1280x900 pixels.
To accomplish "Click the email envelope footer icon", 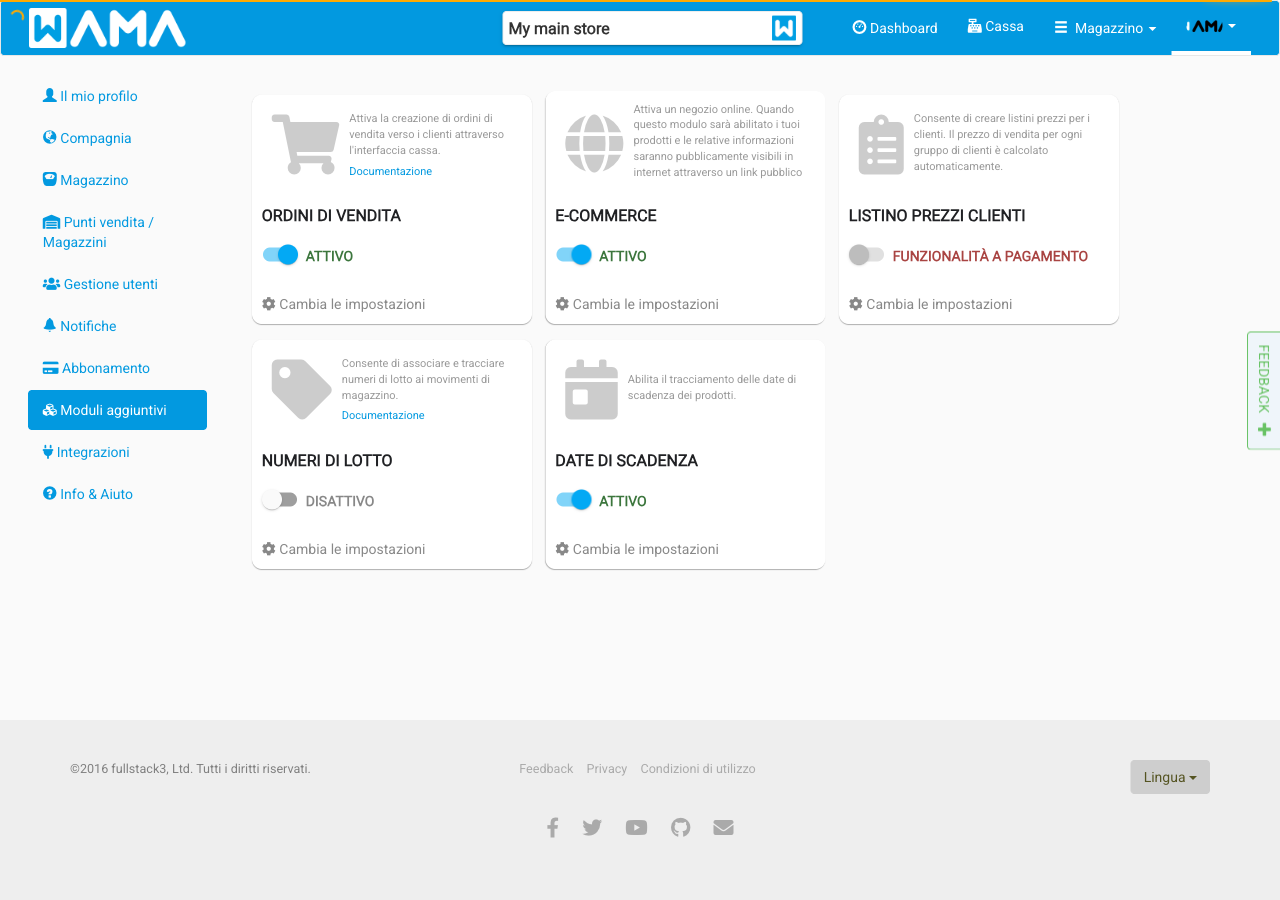I will click(x=723, y=827).
